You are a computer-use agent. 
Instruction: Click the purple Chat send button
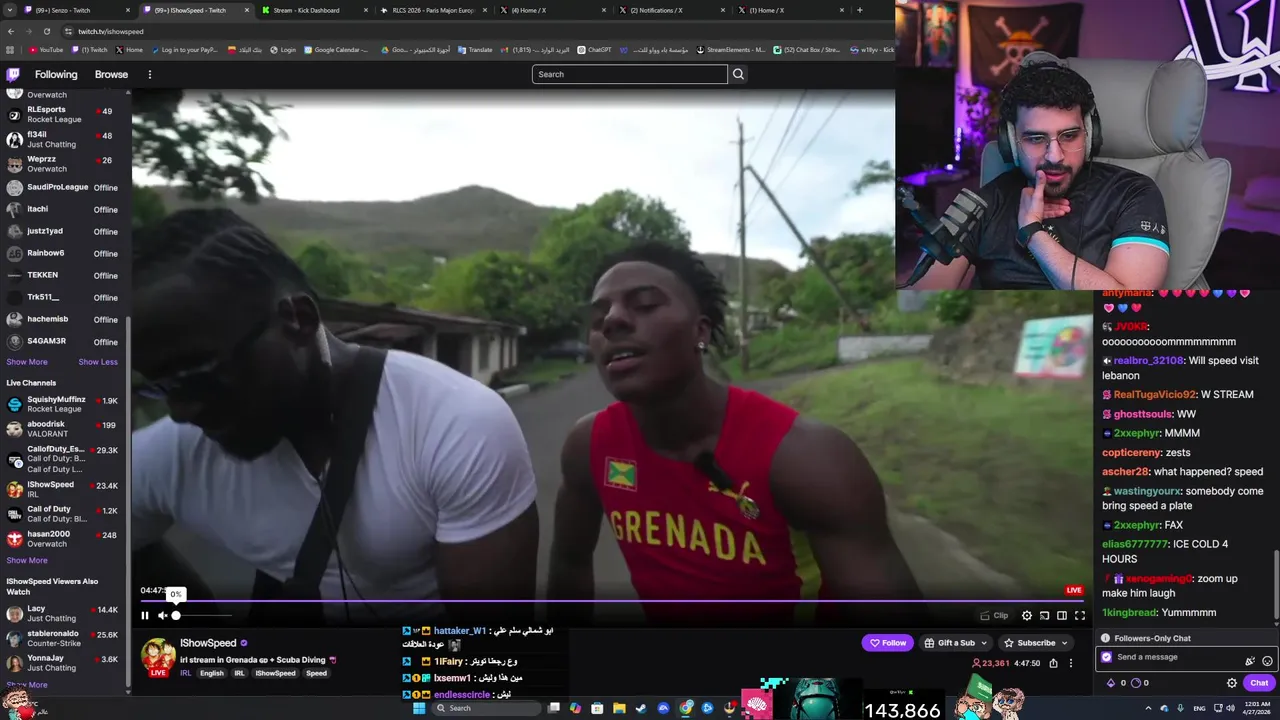1259,683
